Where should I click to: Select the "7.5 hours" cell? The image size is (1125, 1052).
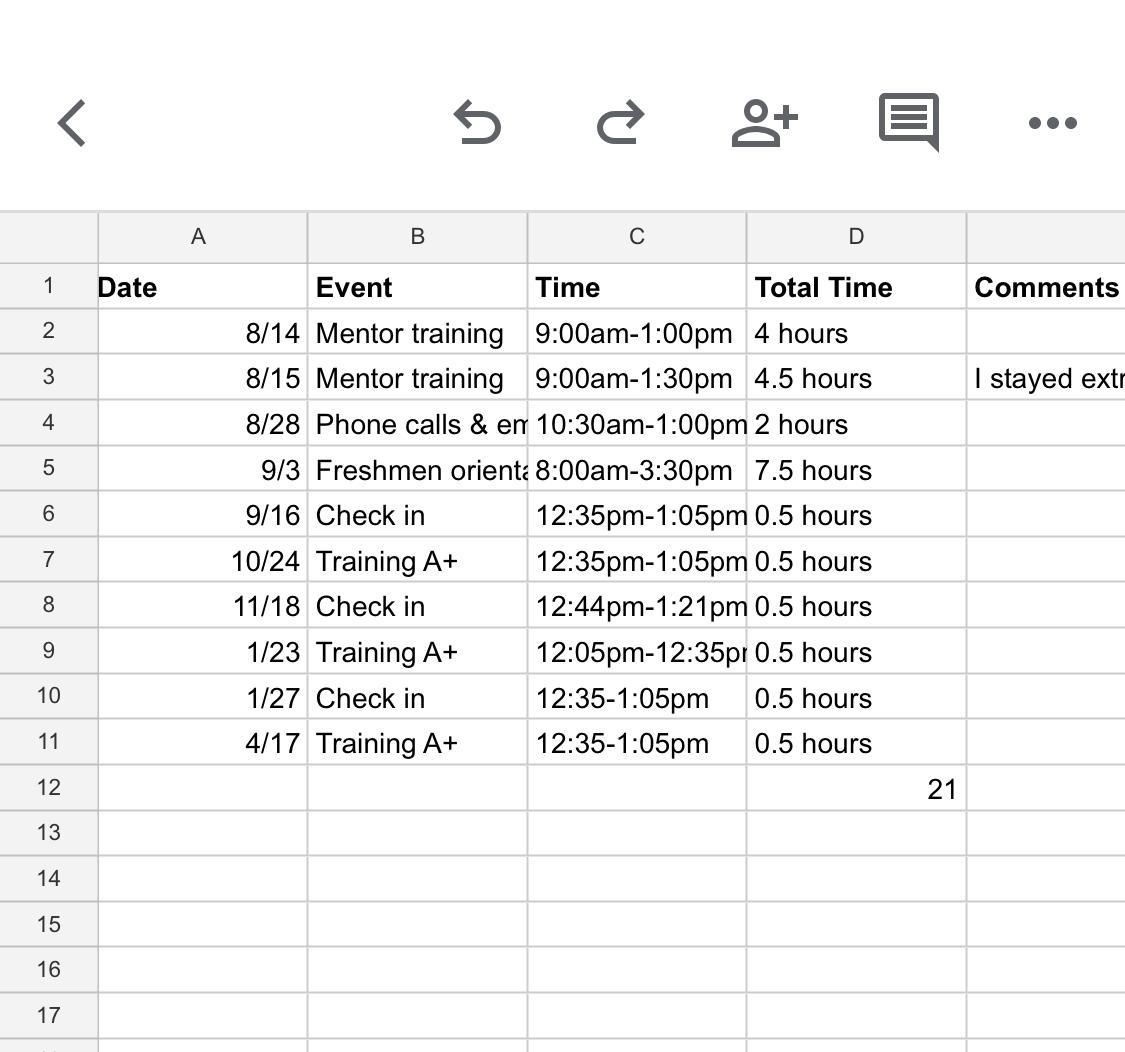pos(855,470)
